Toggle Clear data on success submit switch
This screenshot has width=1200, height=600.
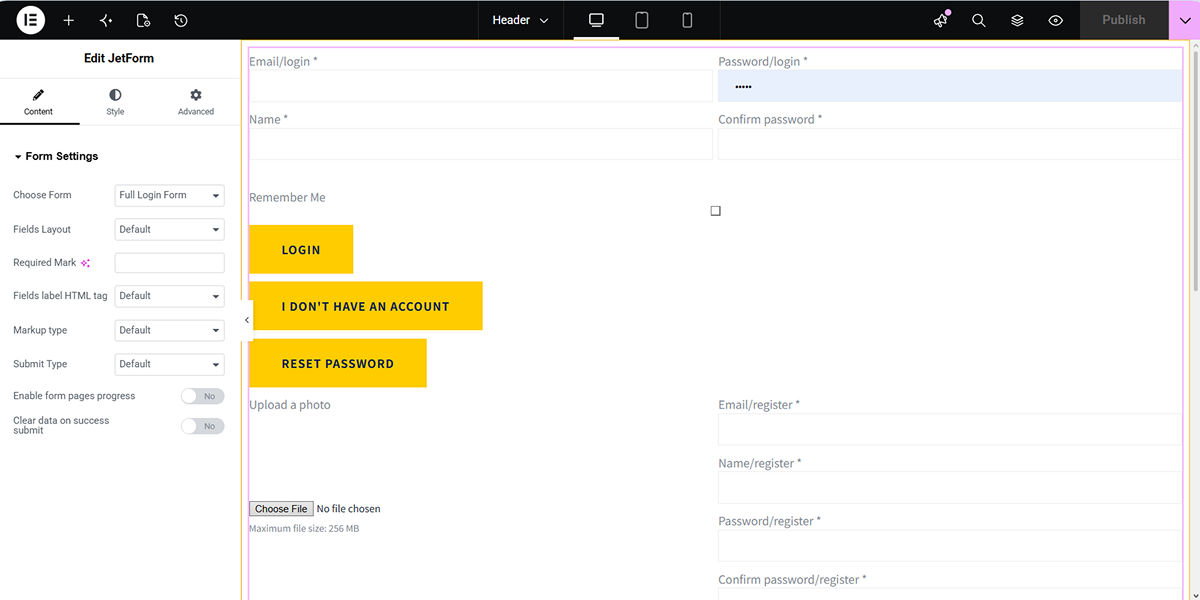203,426
